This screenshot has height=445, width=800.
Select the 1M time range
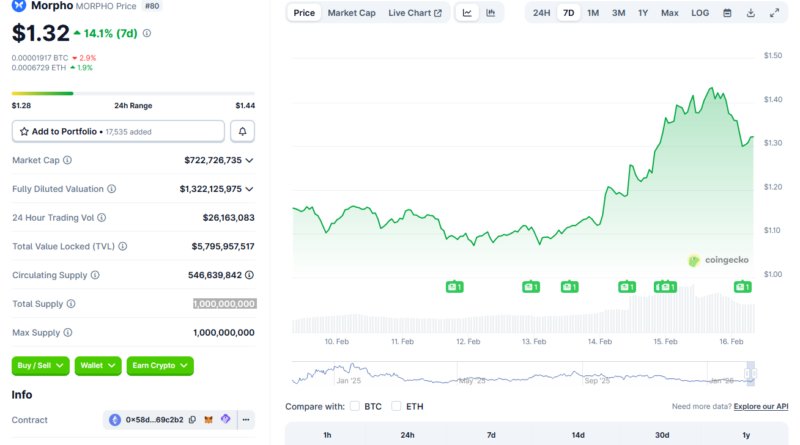[x=593, y=13]
